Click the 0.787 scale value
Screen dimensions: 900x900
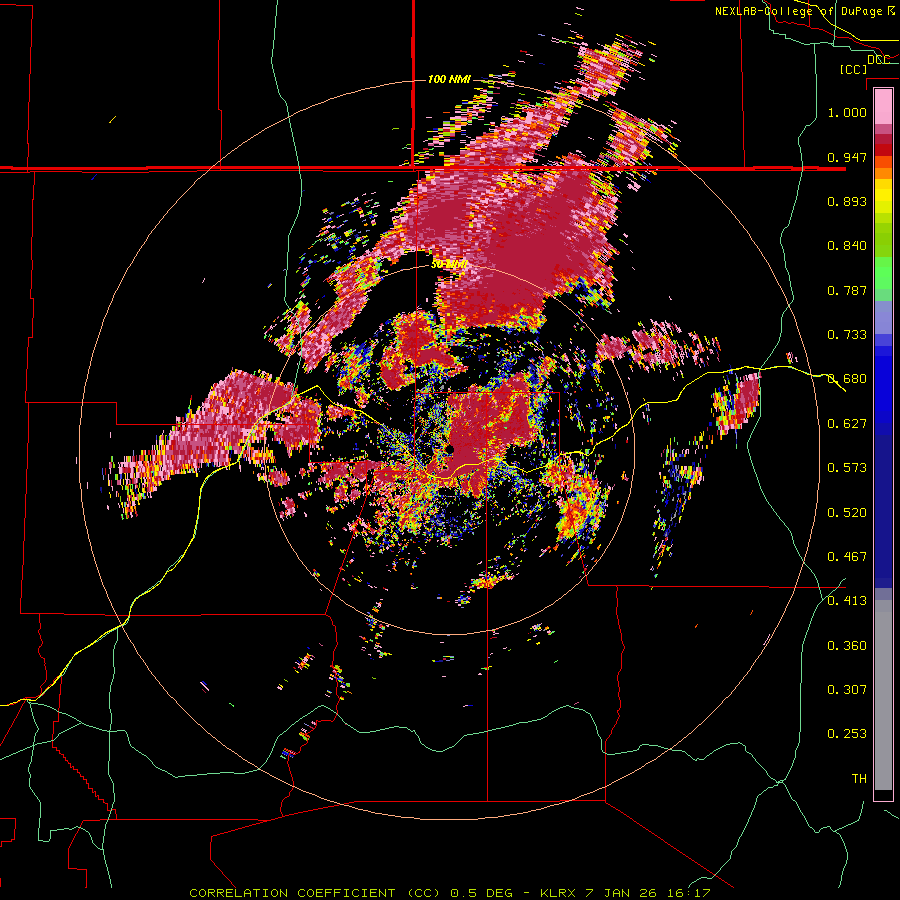point(847,290)
